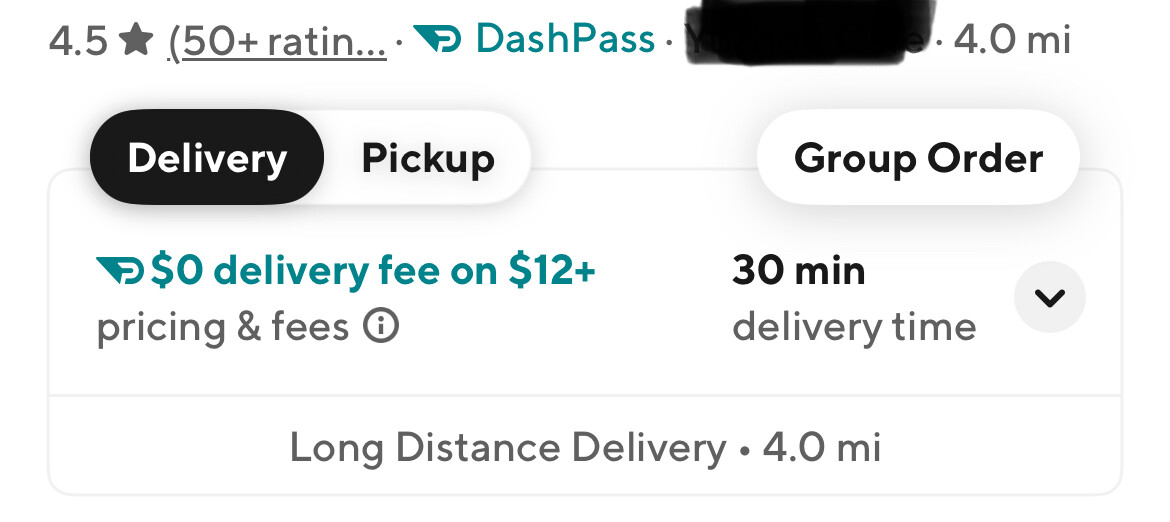Image resolution: width=1170 pixels, height=522 pixels.
Task: Tap the "pricing & fees" label
Action: pos(222,327)
